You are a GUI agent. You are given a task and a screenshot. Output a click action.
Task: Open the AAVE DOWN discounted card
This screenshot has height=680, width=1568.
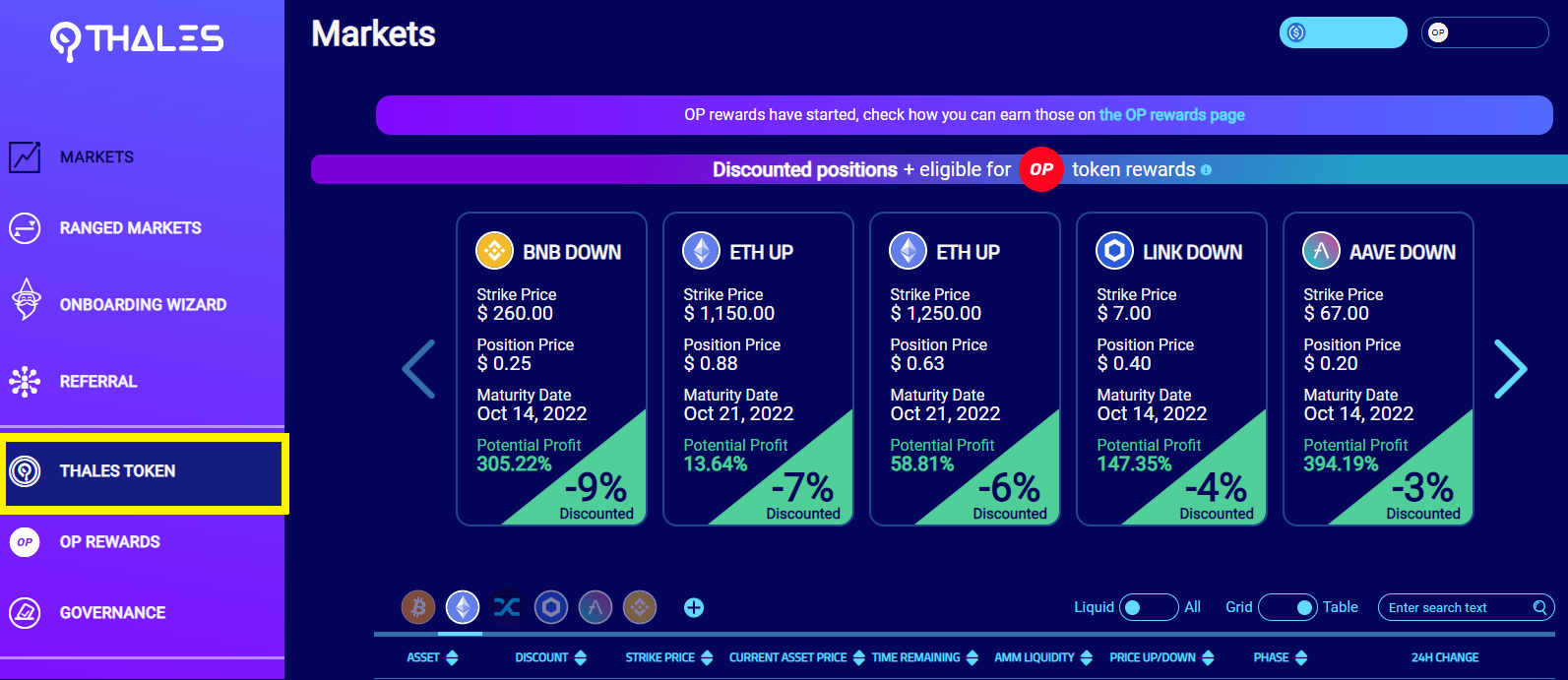pyautogui.click(x=1378, y=369)
